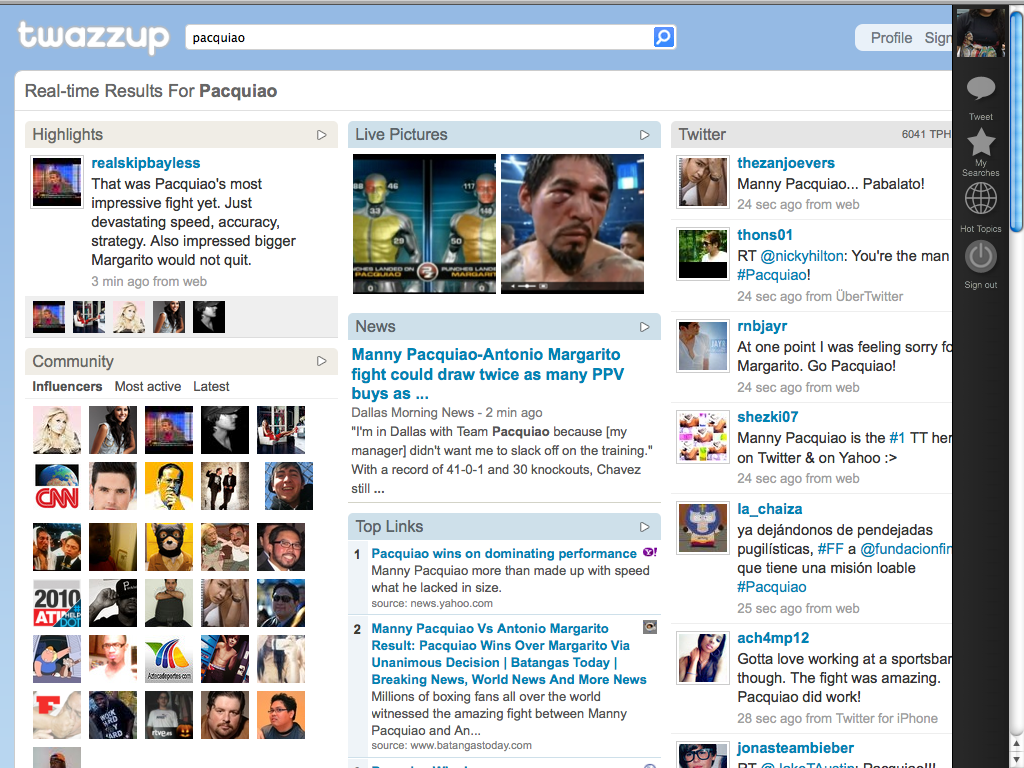1024x768 pixels.
Task: Expand the Highlights panel arrow
Action: [321, 135]
